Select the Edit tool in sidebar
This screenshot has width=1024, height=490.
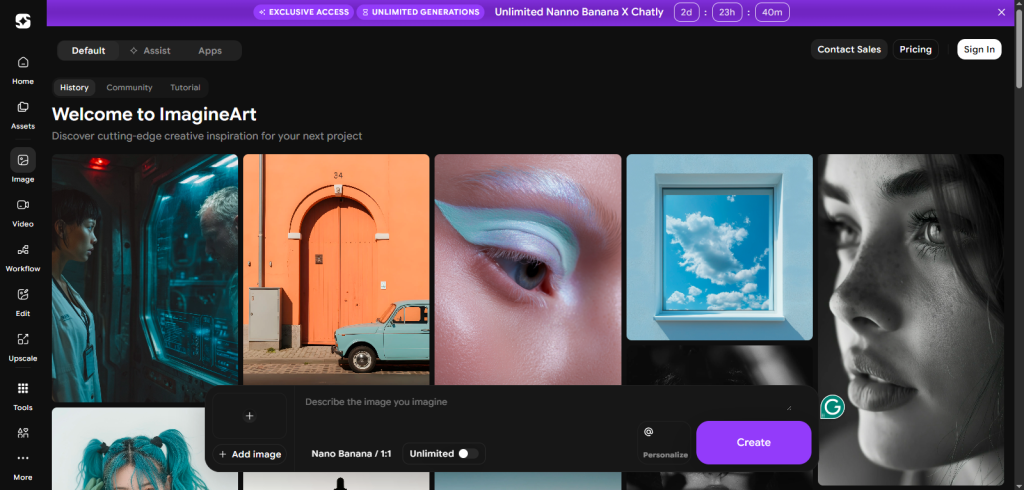[x=23, y=295]
